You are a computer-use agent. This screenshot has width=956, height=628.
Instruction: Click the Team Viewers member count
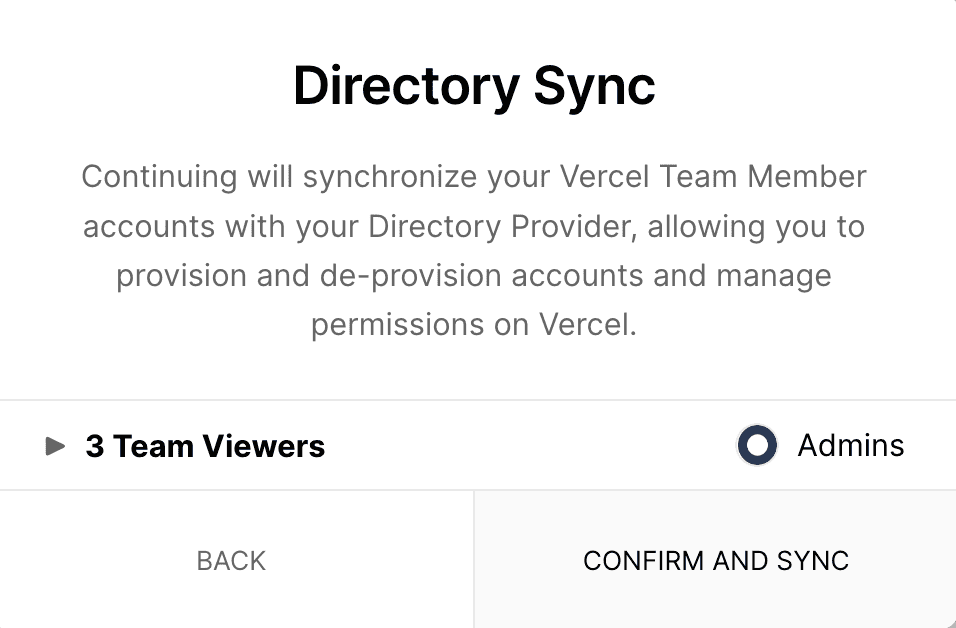click(x=205, y=446)
